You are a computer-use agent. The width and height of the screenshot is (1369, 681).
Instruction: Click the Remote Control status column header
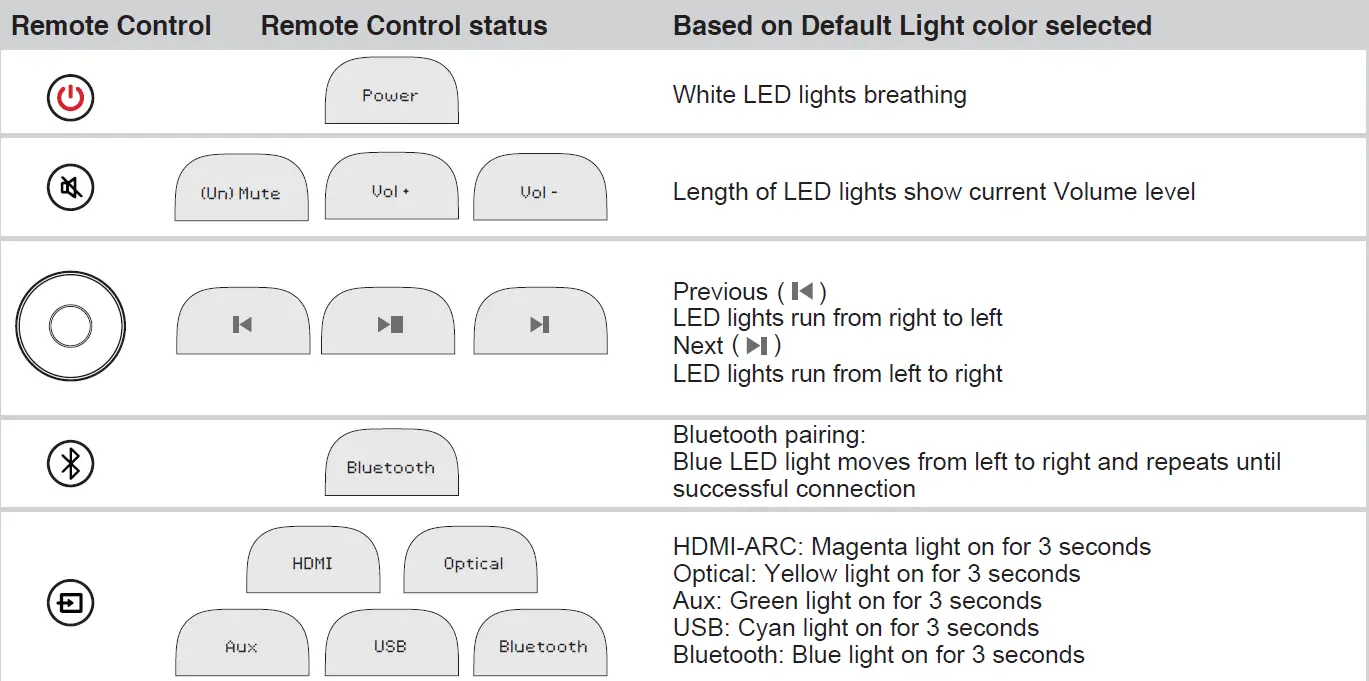pyautogui.click(x=404, y=26)
